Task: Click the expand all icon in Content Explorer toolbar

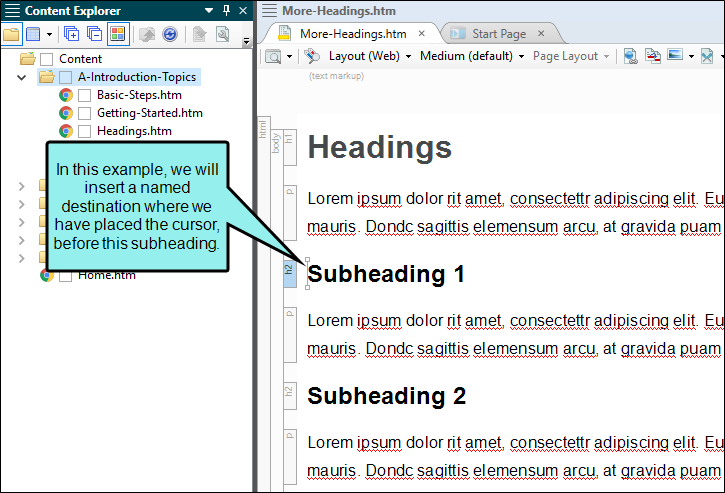Action: 71,34
